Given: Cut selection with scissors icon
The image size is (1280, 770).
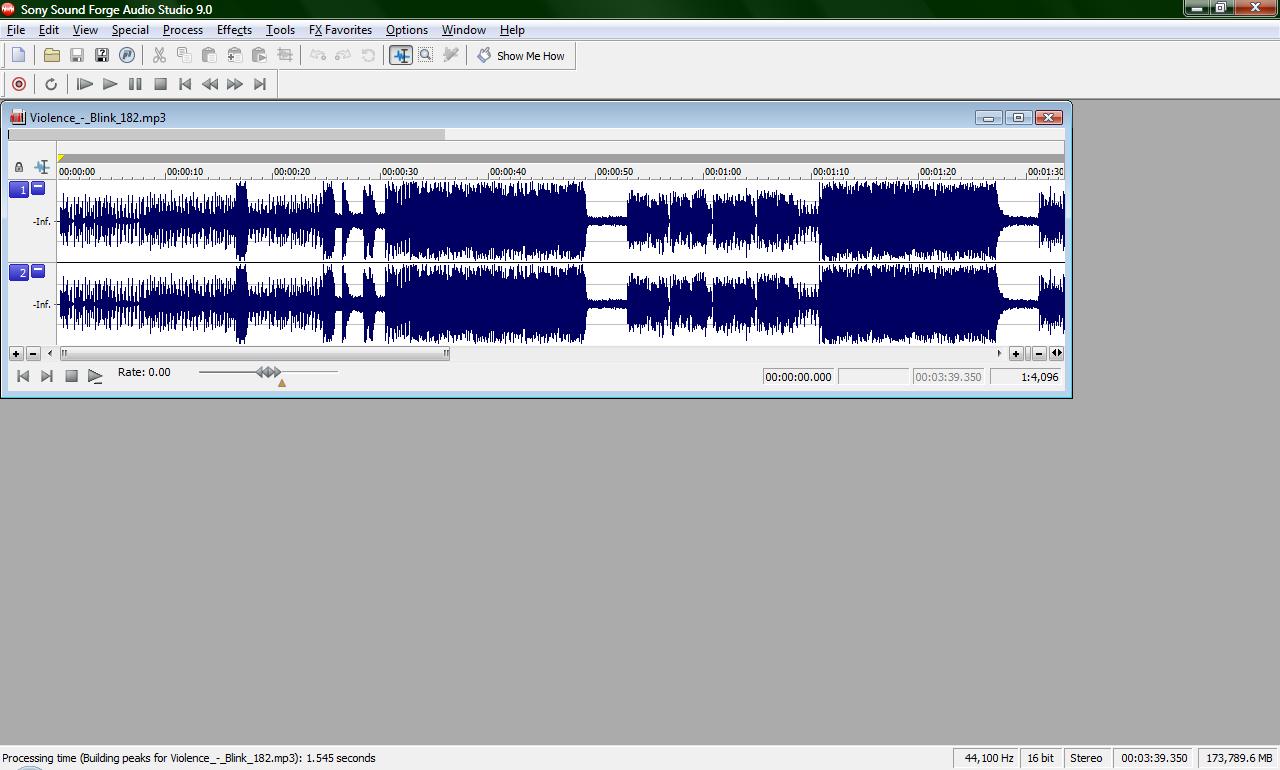Looking at the screenshot, I should coord(159,56).
